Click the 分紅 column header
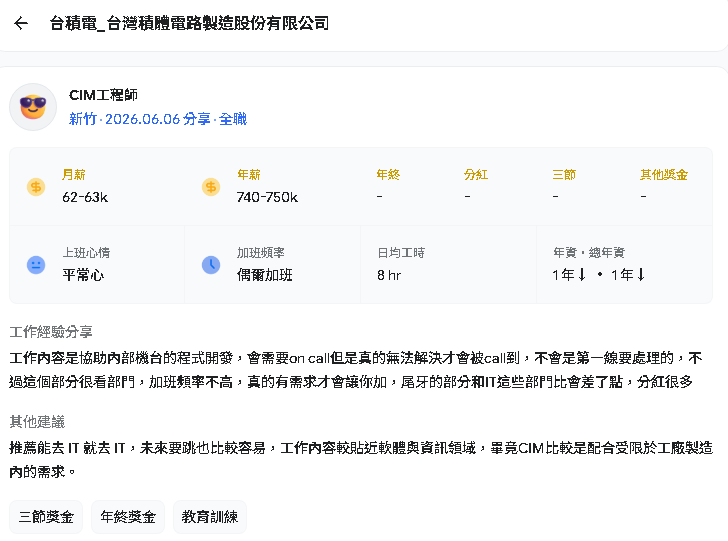This screenshot has width=728, height=541. [476, 175]
